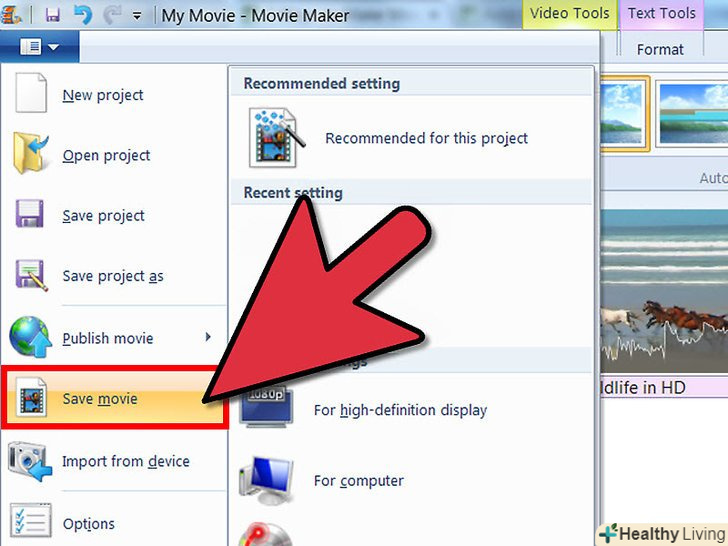Expand the Publish movie submenu arrow
This screenshot has height=546, width=728.
(208, 337)
